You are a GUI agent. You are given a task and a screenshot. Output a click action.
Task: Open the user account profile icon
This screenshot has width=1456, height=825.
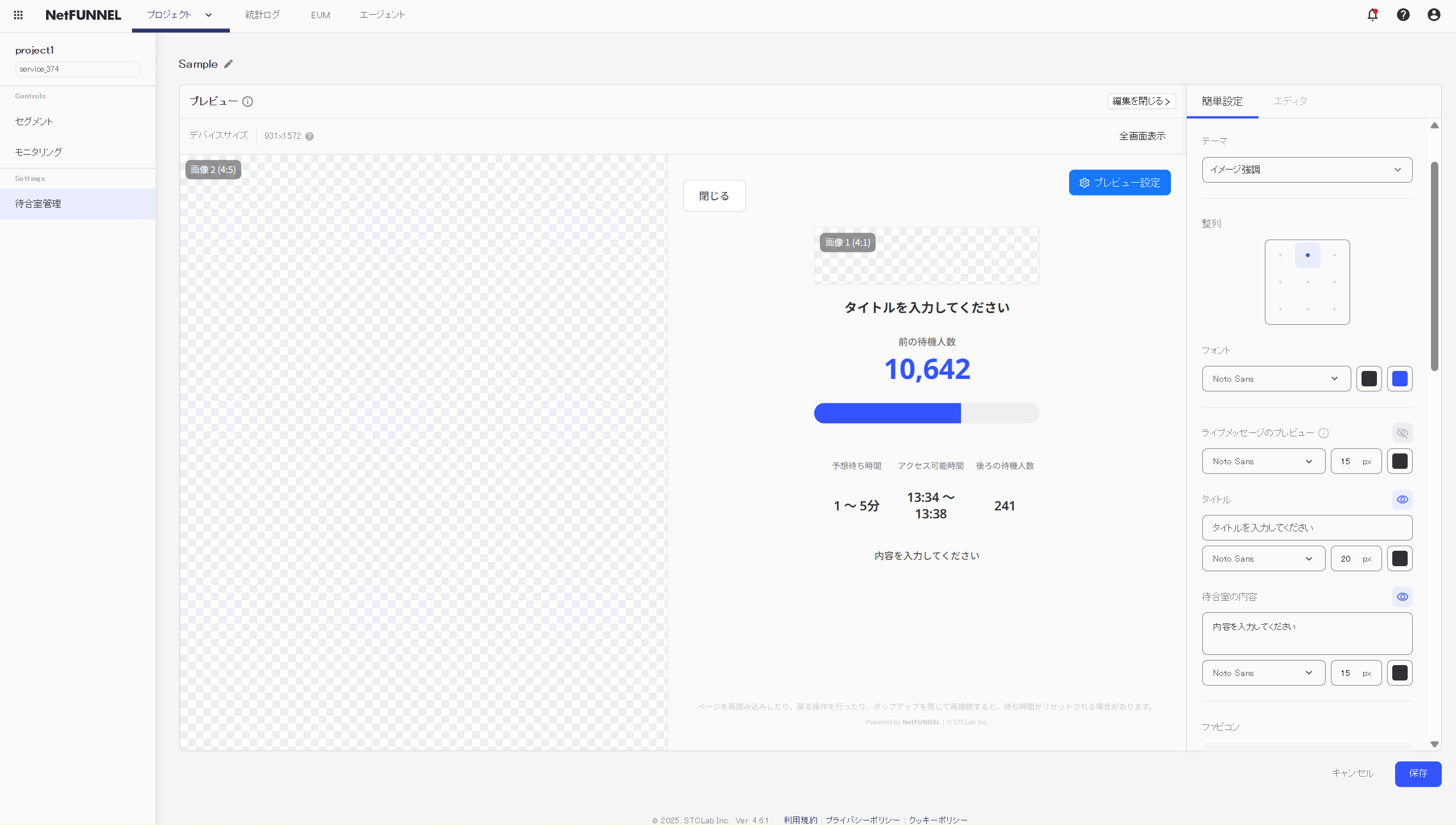tap(1434, 15)
